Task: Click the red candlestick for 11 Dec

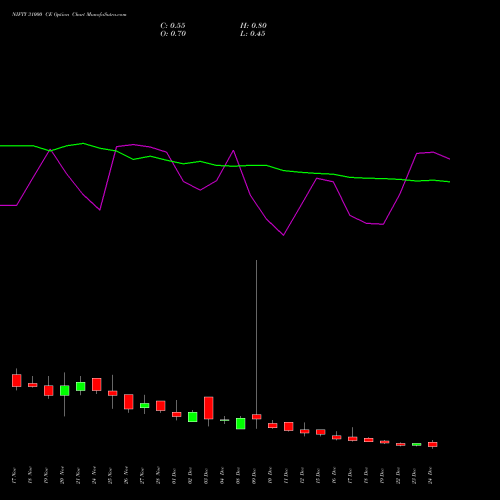Action: coord(289,426)
